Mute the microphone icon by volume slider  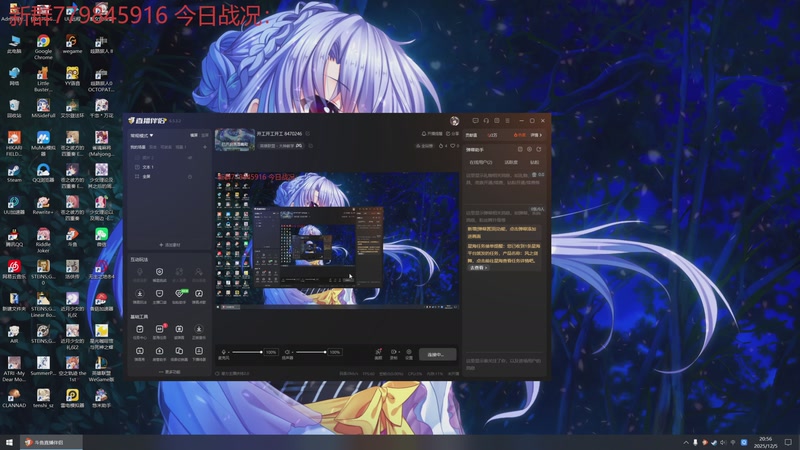[223, 352]
